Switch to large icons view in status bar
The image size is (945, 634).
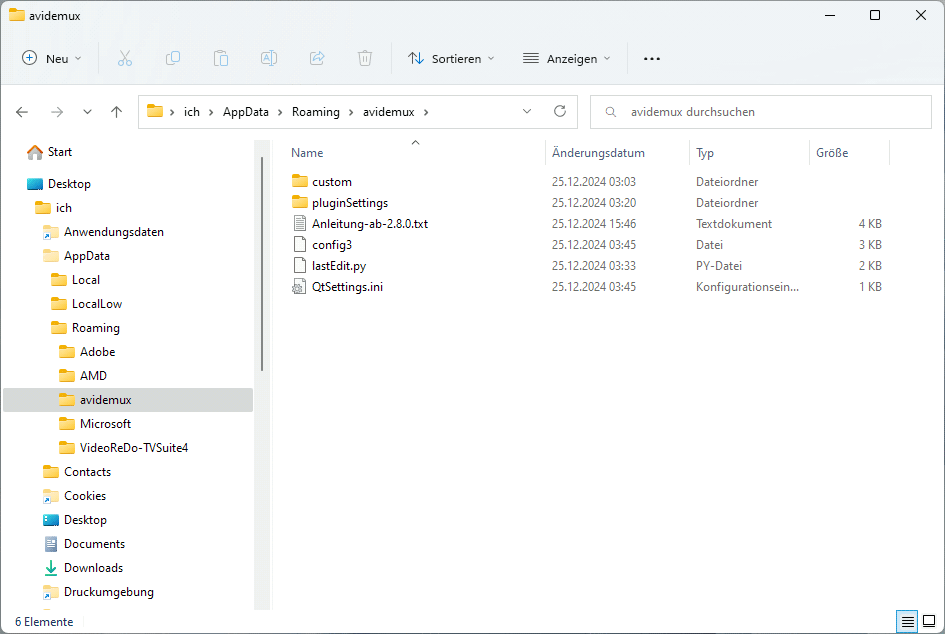tap(929, 621)
